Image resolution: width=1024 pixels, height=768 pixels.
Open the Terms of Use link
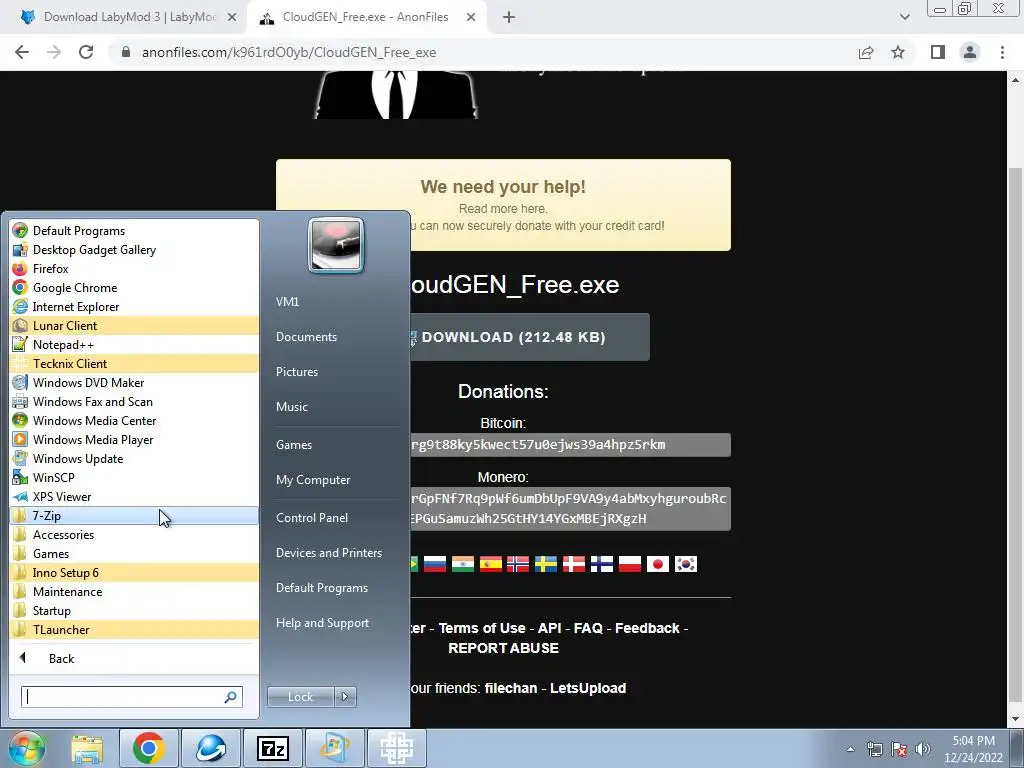click(482, 628)
